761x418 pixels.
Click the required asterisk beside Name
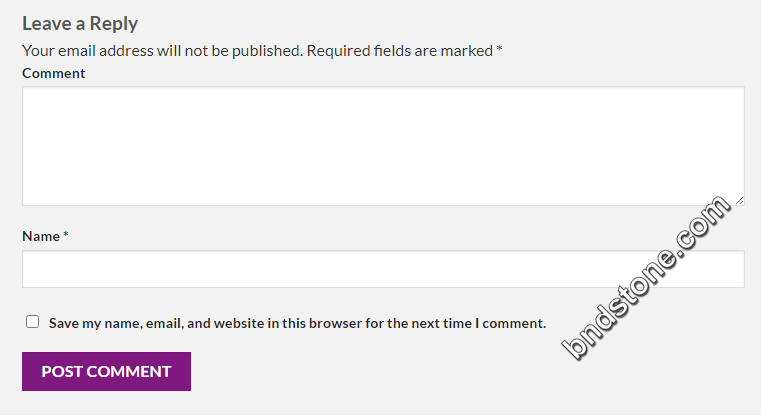[x=66, y=234]
